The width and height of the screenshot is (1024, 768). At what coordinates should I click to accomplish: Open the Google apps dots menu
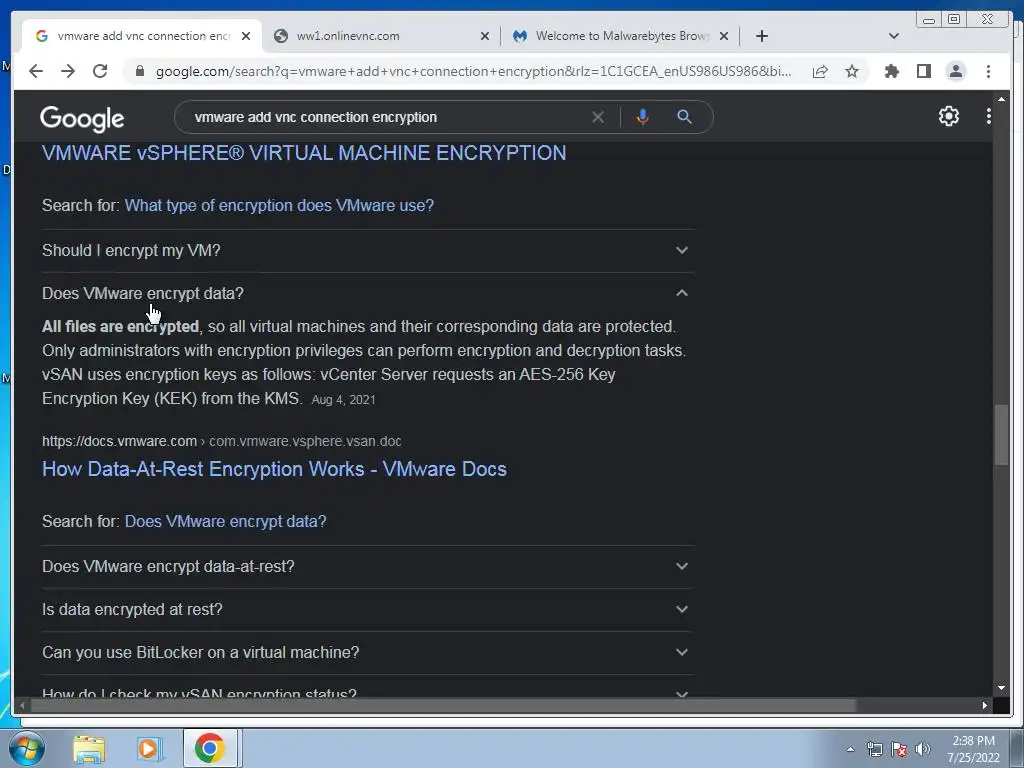(988, 116)
